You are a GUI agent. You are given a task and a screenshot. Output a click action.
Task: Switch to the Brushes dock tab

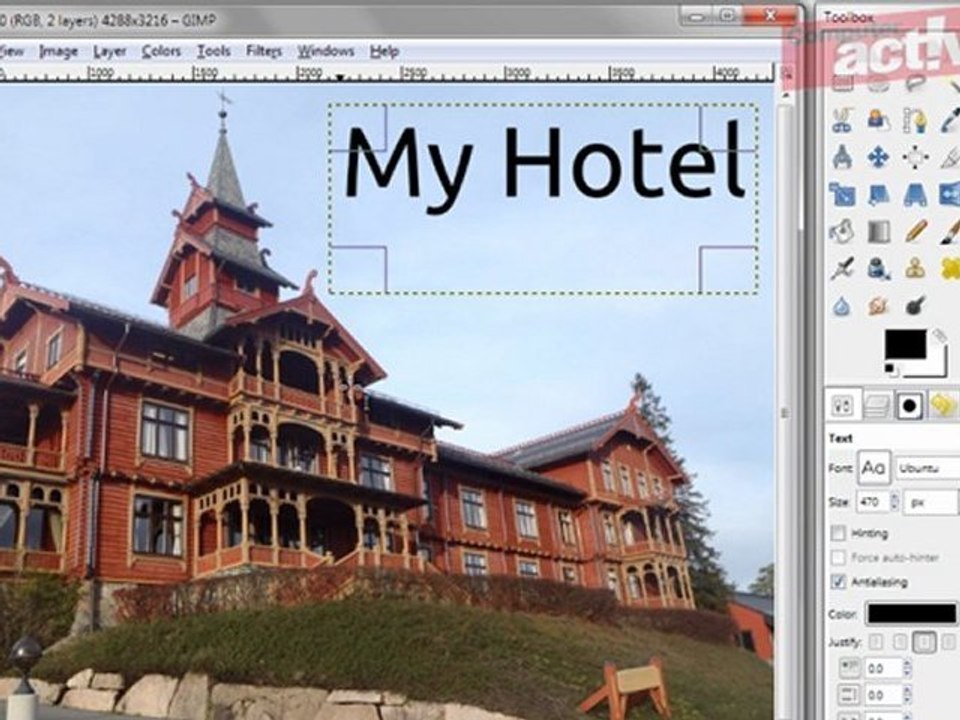point(909,405)
